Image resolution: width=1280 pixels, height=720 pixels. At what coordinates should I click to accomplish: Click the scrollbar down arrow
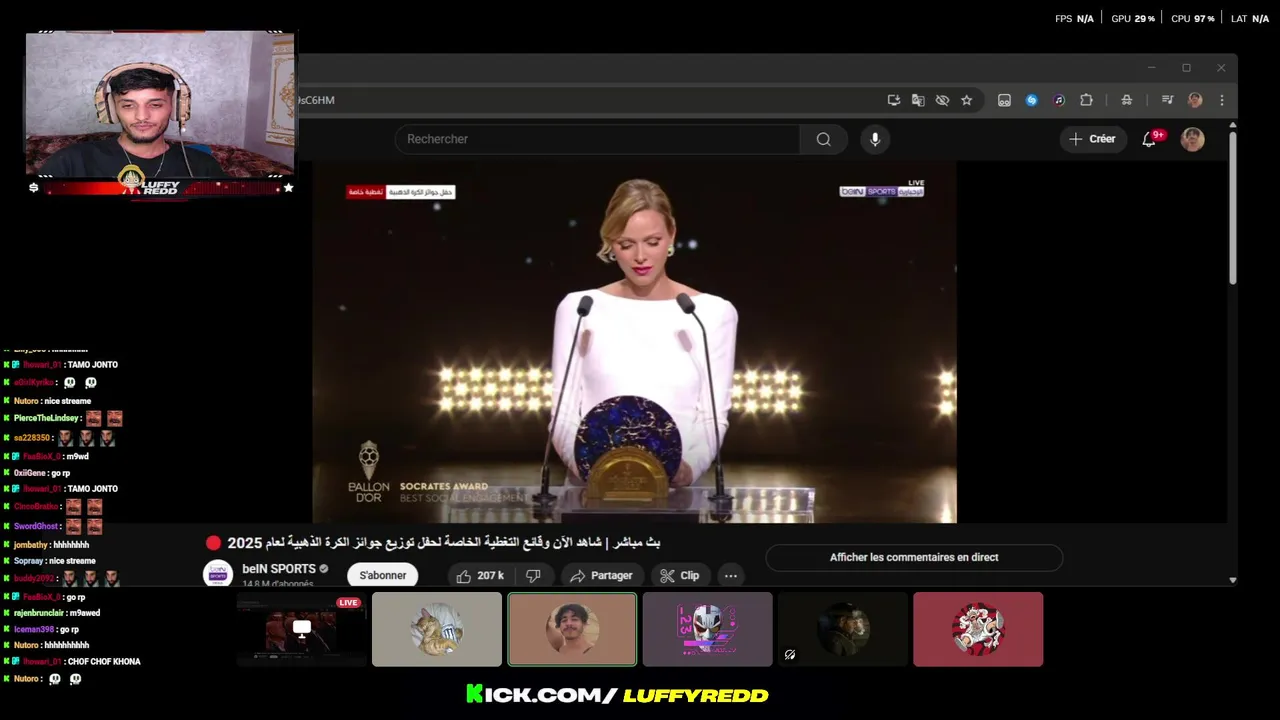(1232, 580)
